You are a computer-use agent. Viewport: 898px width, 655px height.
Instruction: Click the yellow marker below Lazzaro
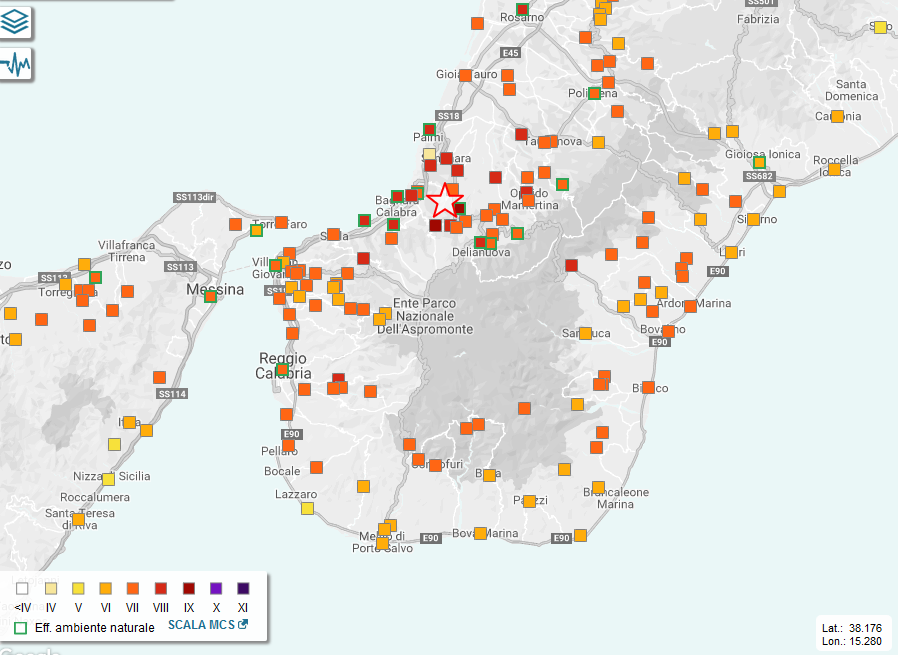point(307,508)
